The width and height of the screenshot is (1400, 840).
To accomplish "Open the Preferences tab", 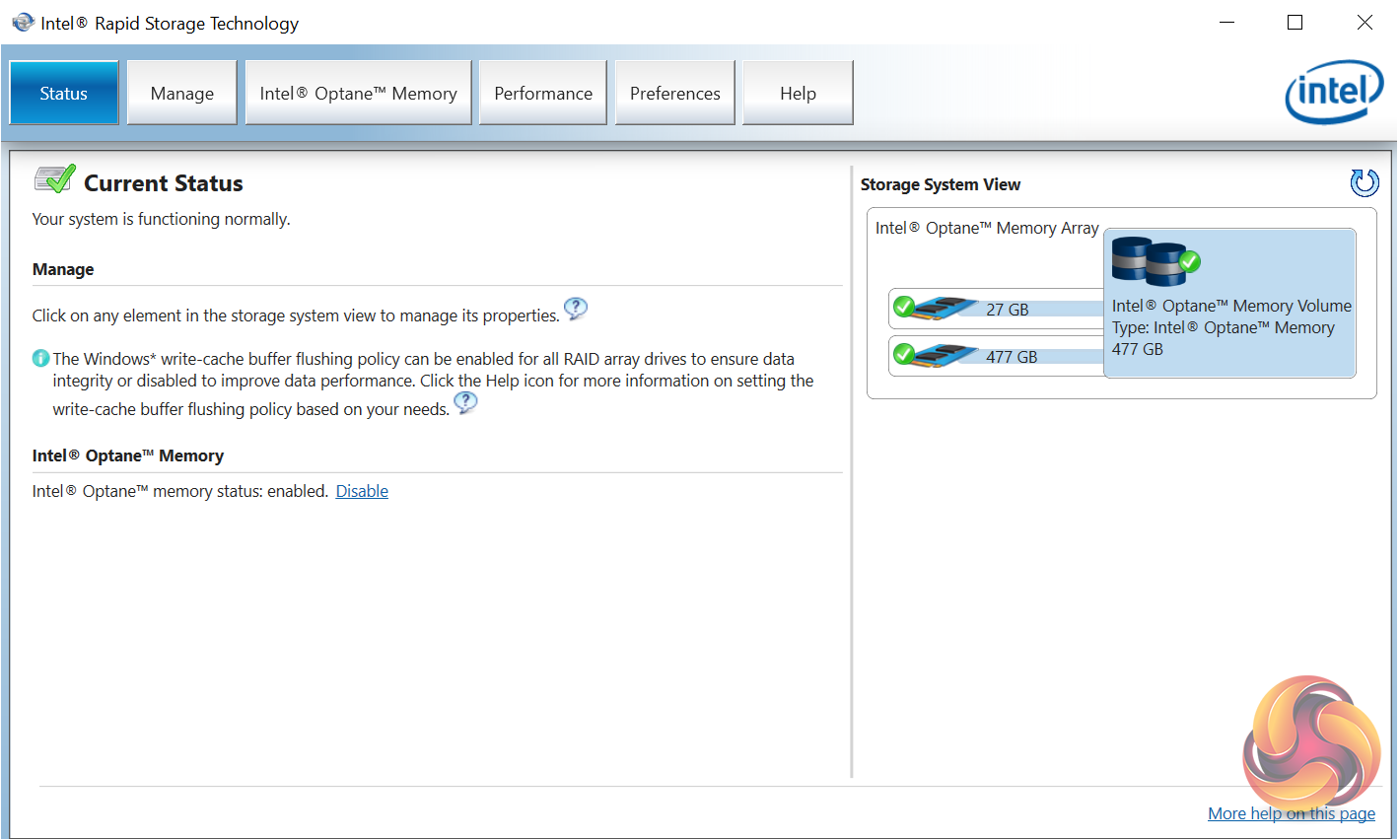I will (x=675, y=94).
